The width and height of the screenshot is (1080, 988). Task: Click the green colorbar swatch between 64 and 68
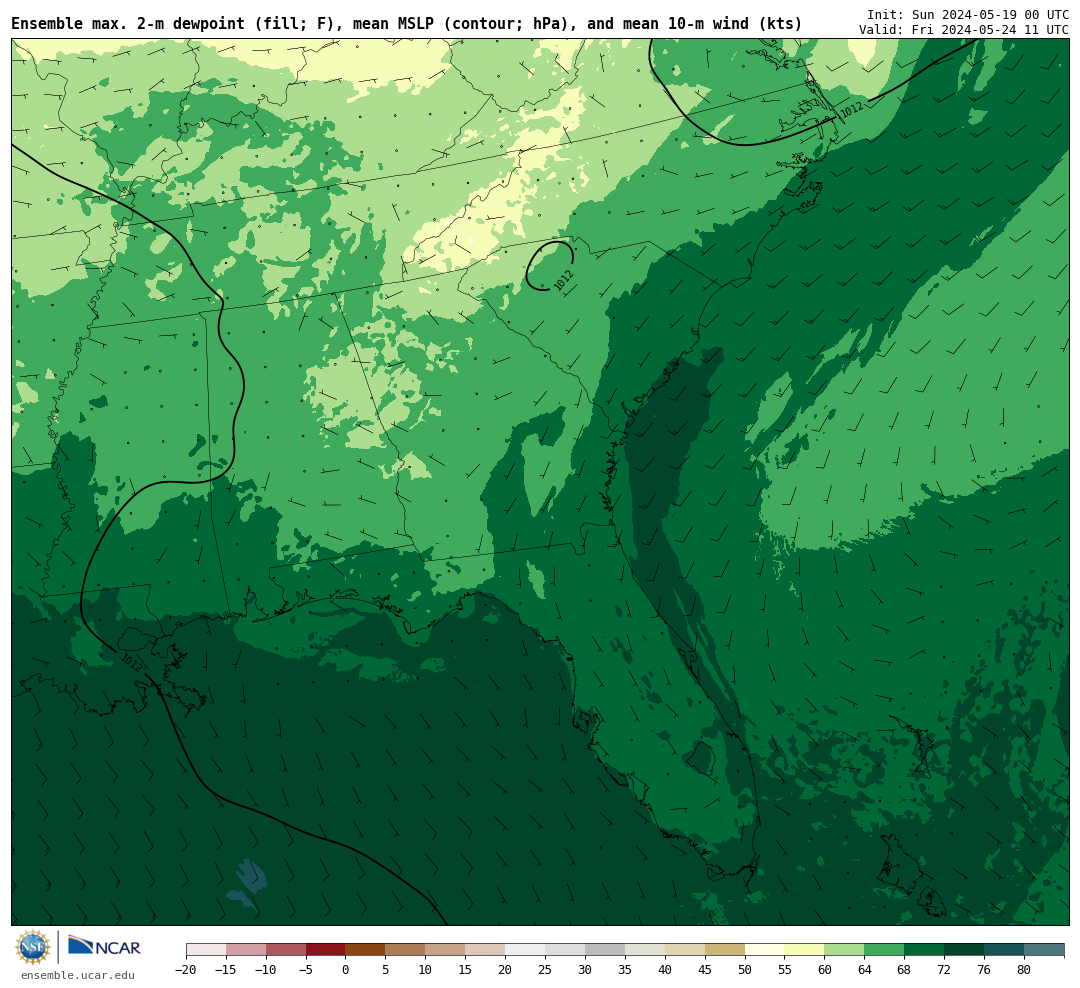pyautogui.click(x=884, y=950)
